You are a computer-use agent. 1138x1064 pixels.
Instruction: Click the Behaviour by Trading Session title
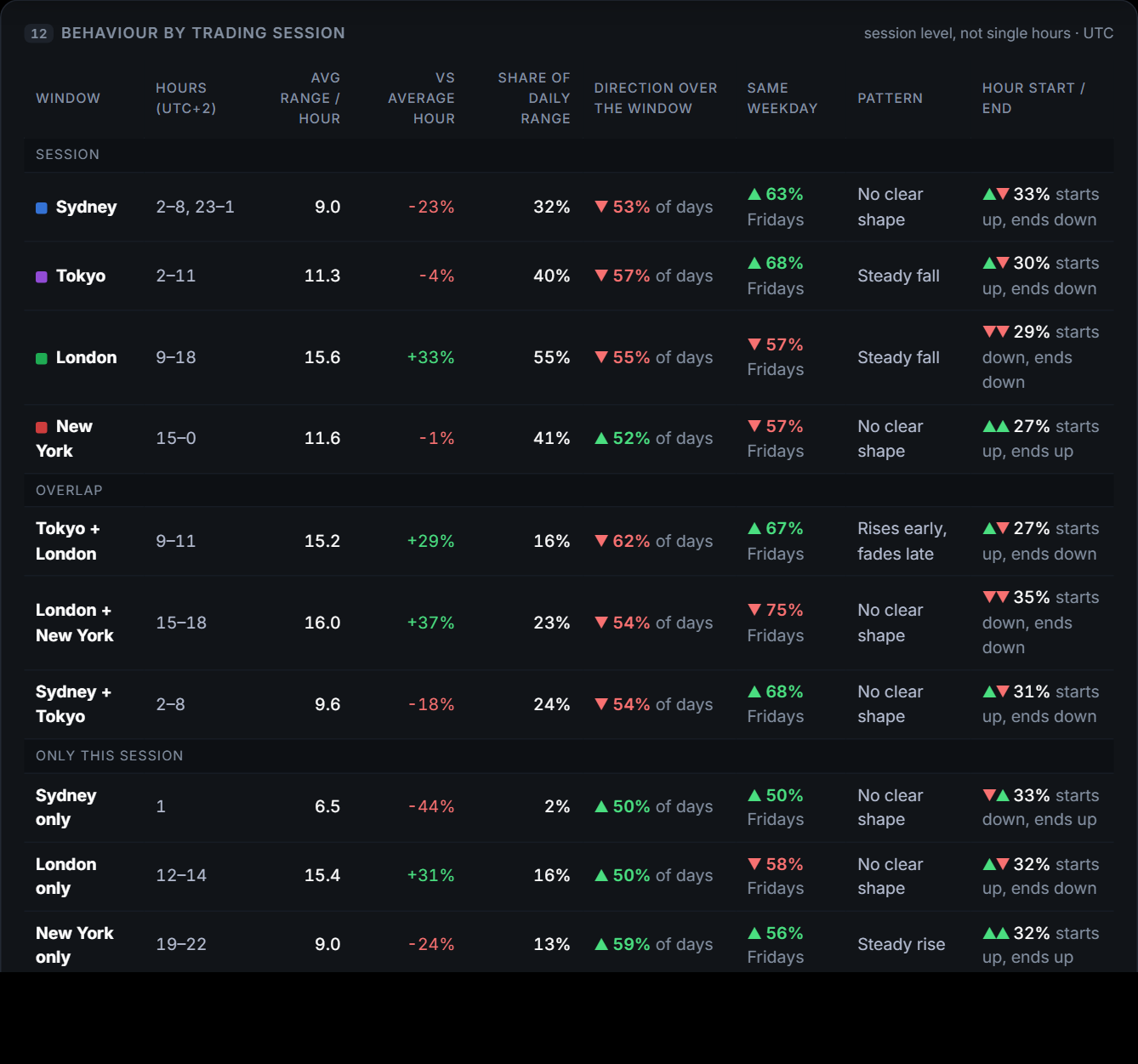(x=203, y=33)
